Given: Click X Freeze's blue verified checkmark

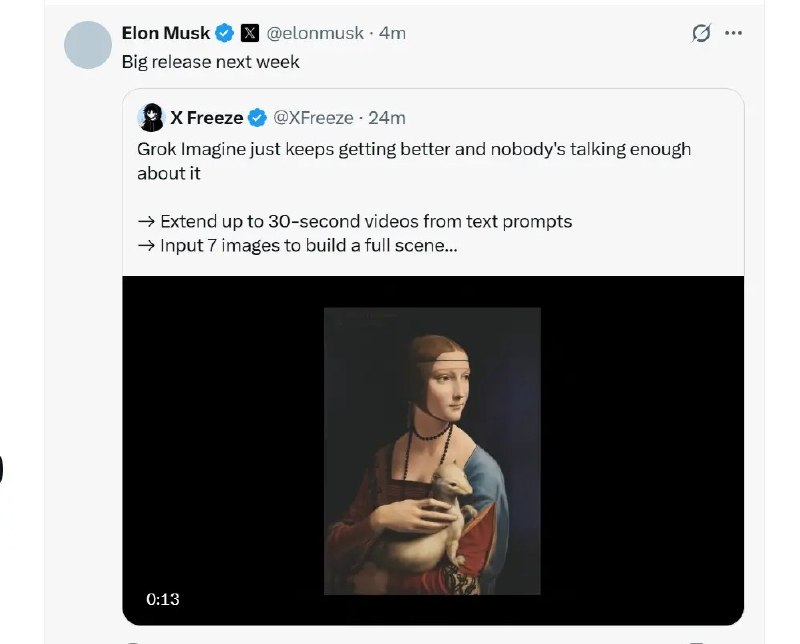Looking at the screenshot, I should pos(257,118).
